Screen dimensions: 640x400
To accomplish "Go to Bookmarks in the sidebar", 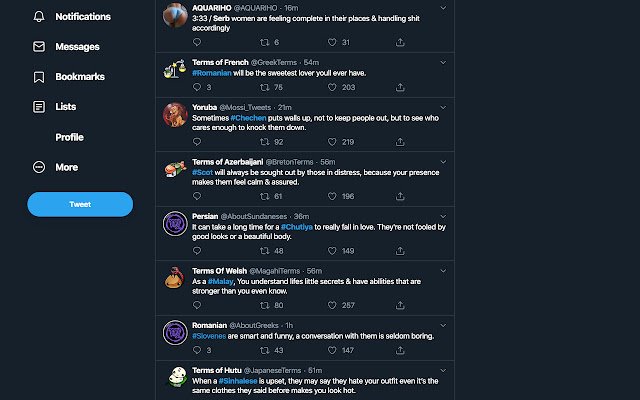I will (x=69, y=77).
